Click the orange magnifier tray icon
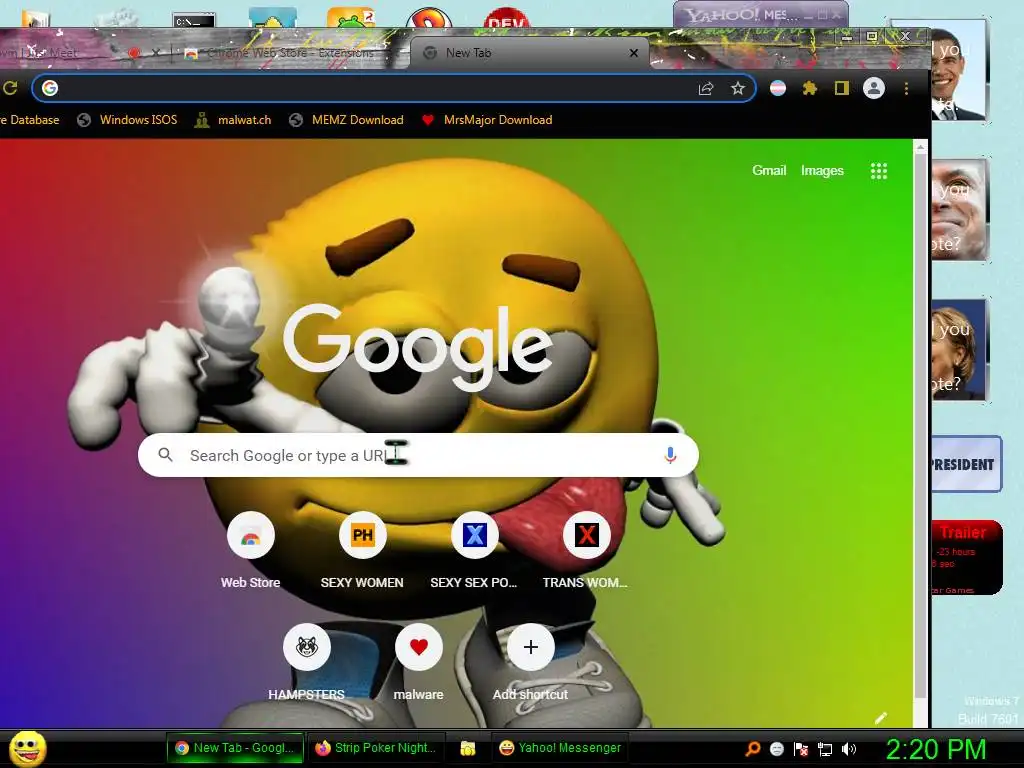Screen dimensions: 1024x768 click(752, 749)
